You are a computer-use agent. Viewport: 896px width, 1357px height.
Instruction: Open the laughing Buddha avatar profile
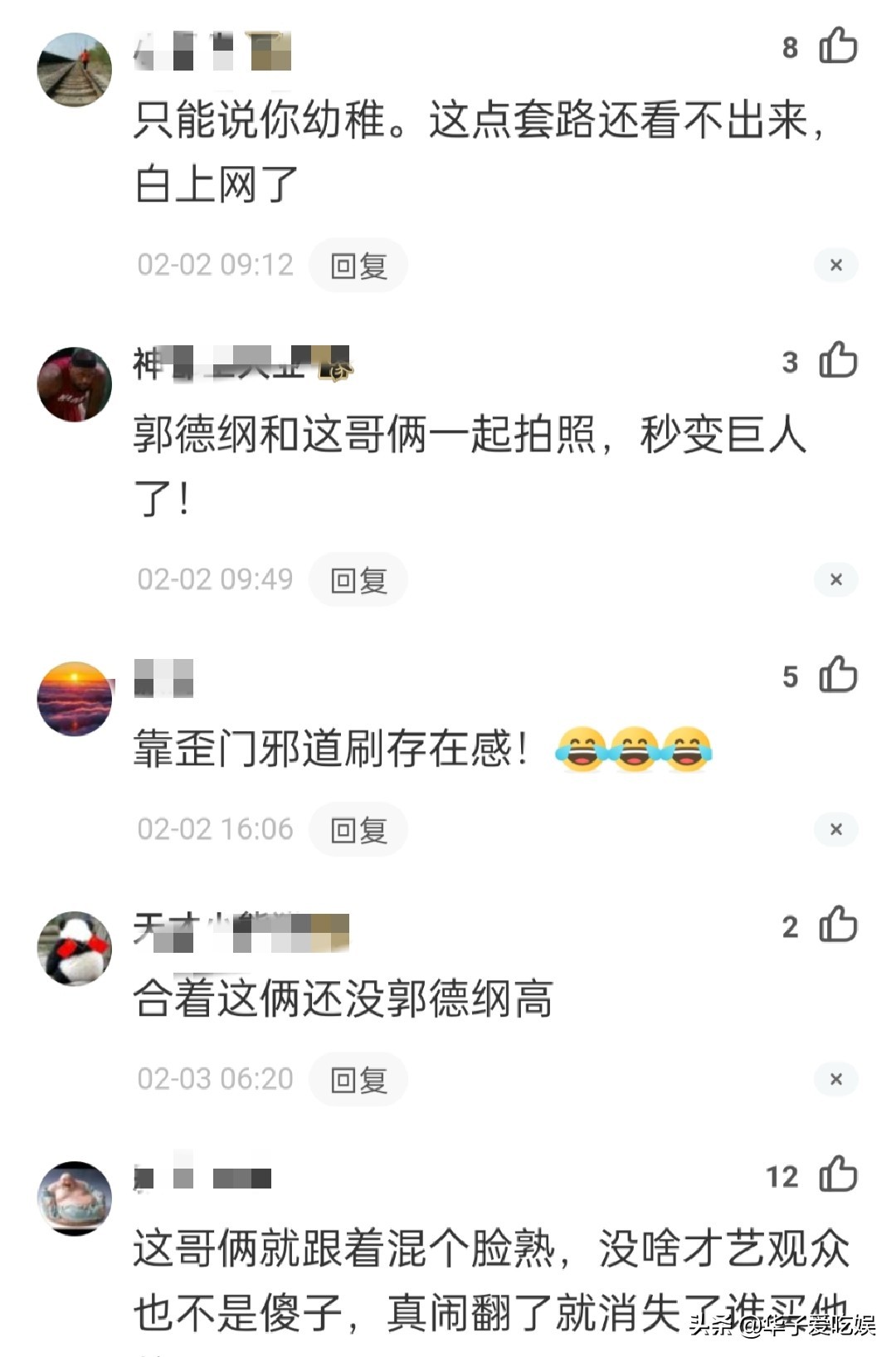[75, 1198]
